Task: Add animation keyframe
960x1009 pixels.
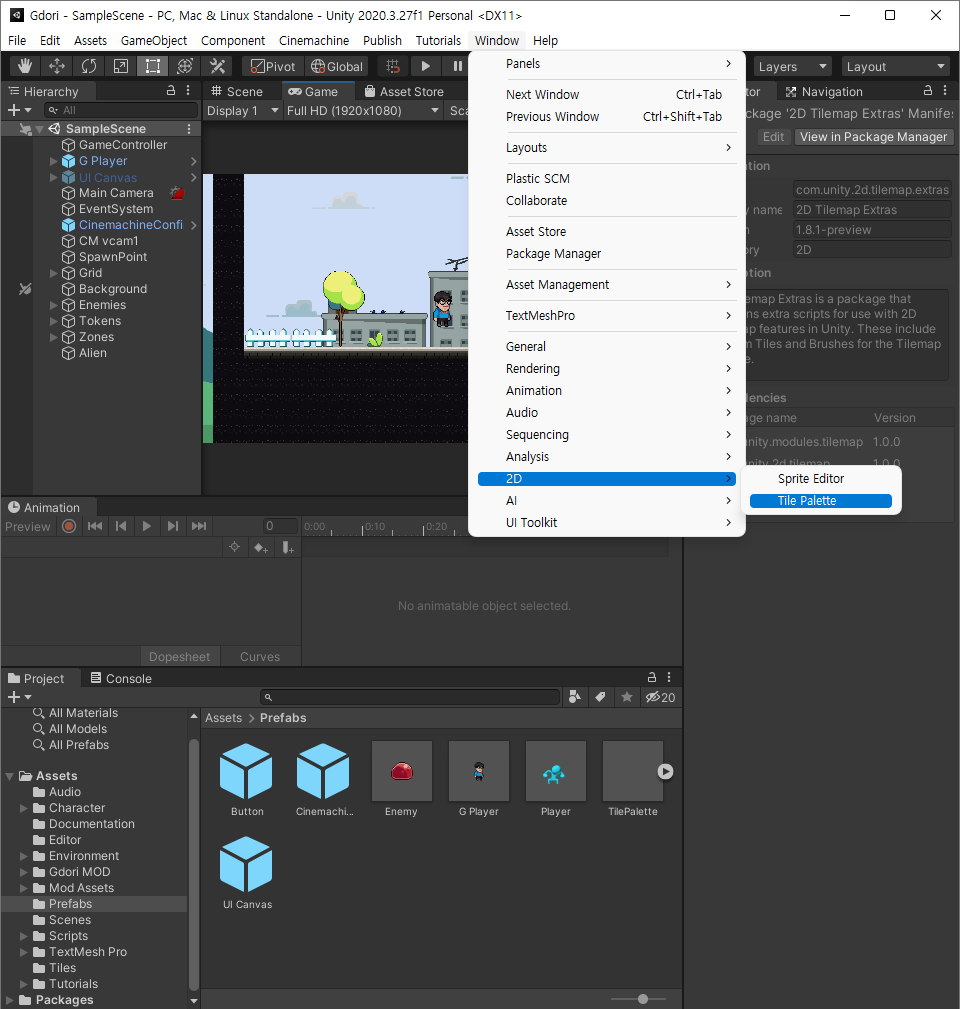Action: 261,548
